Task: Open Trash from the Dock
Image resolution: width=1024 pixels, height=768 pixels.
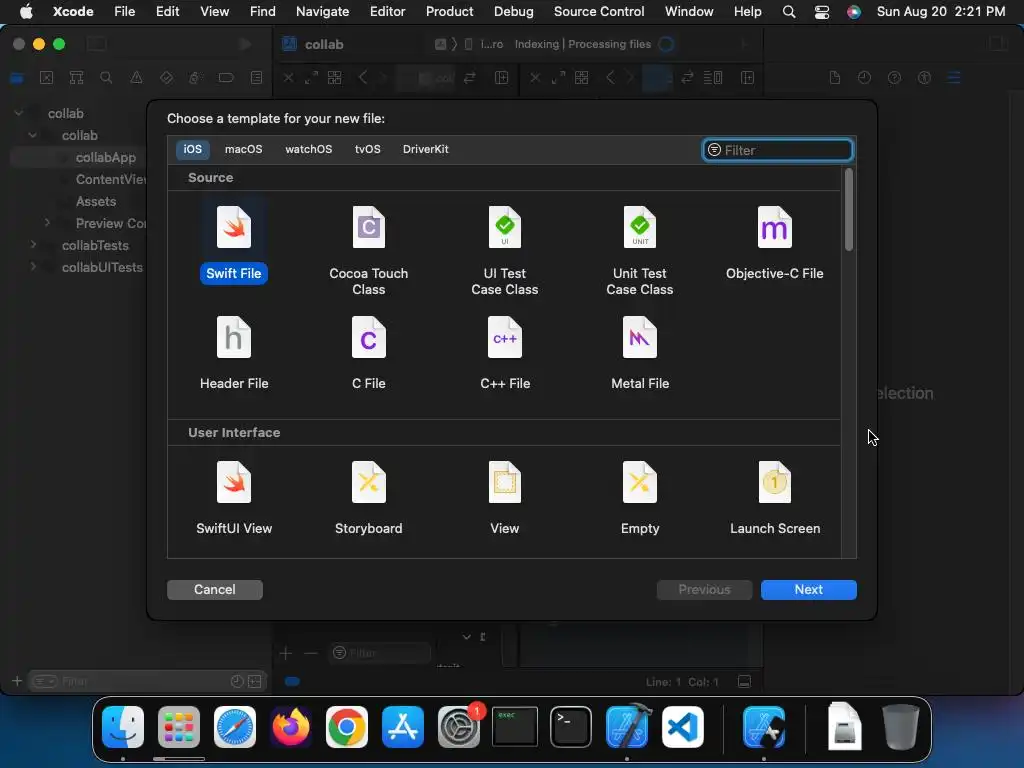Action: click(901, 726)
